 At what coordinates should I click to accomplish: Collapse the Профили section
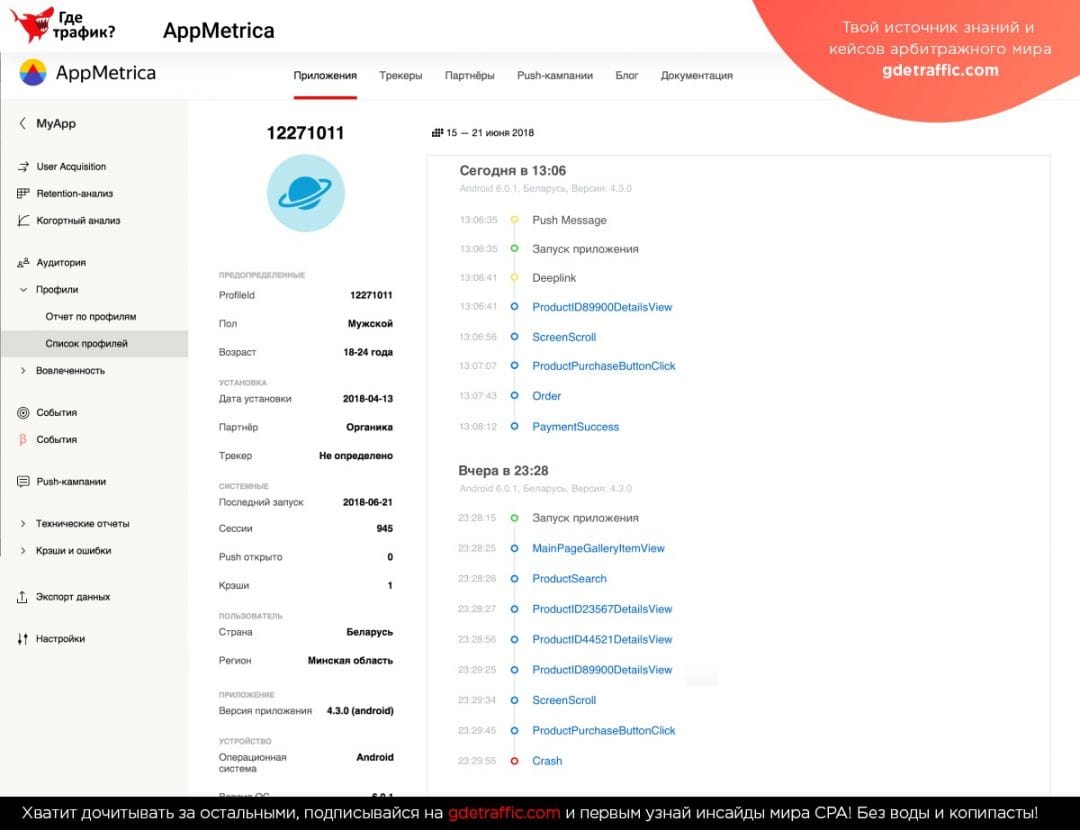coord(23,290)
